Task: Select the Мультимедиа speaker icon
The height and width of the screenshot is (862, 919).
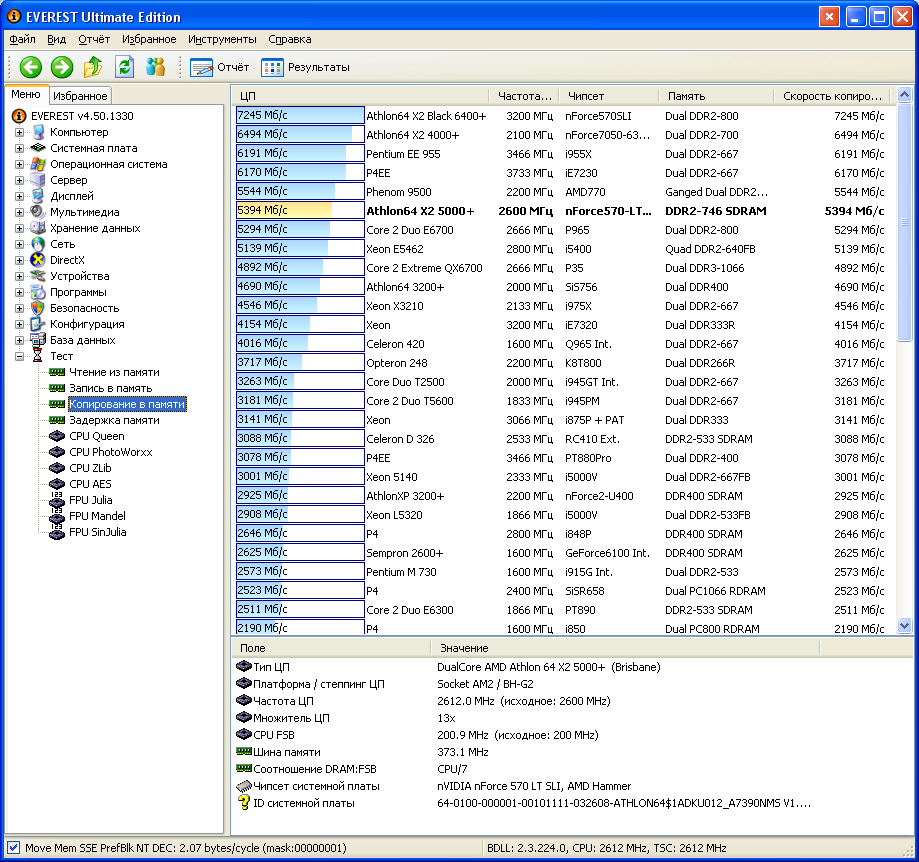Action: (38, 212)
